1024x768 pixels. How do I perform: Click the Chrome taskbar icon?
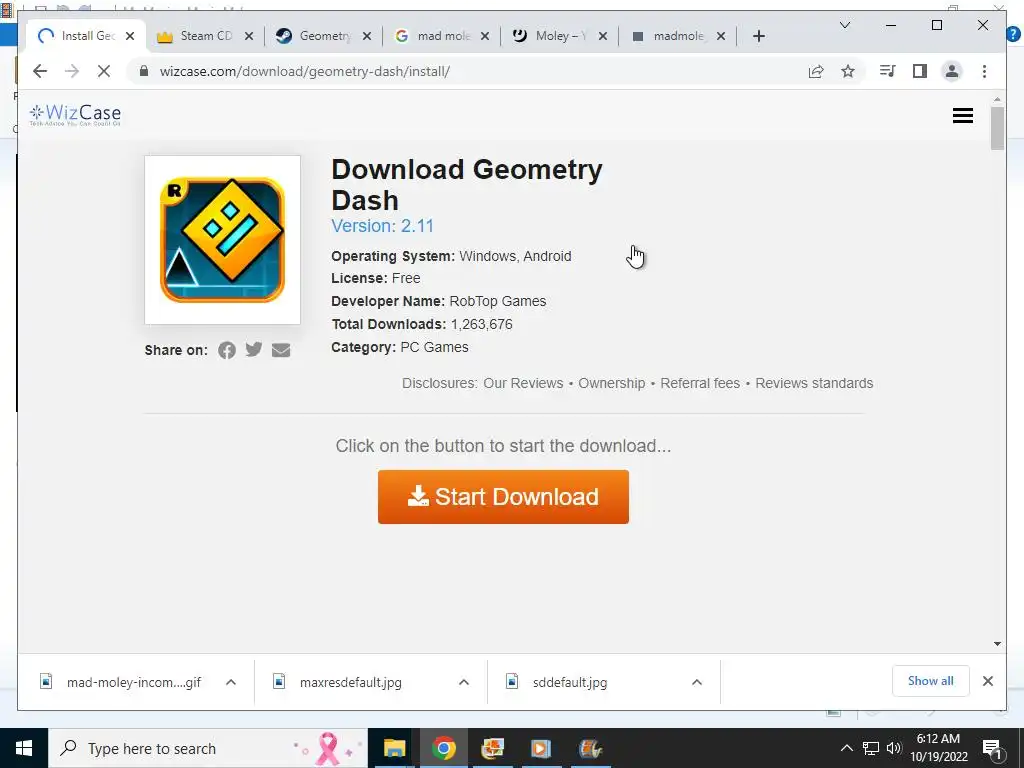(443, 748)
